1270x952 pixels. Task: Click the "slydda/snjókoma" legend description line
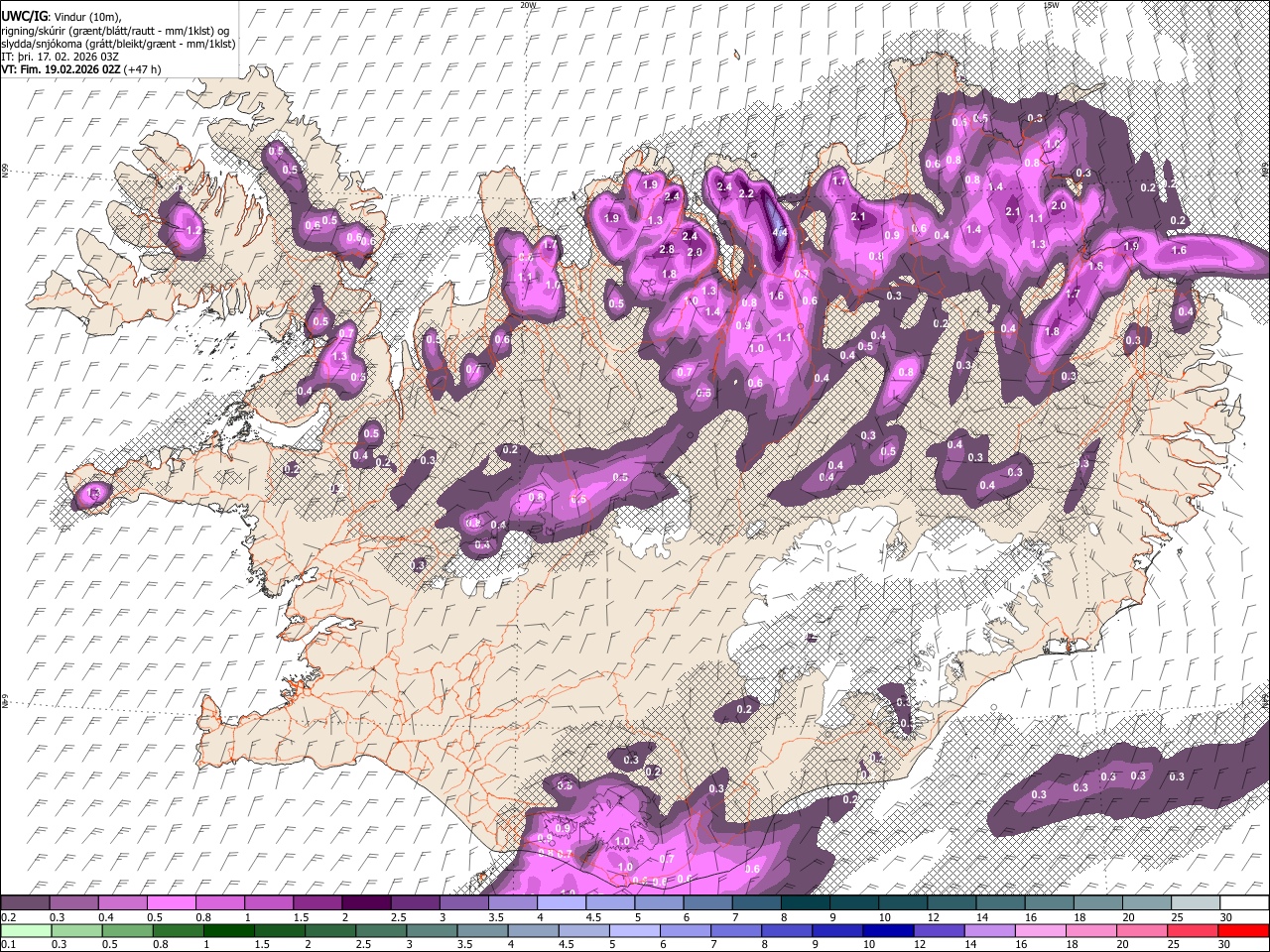point(118,44)
